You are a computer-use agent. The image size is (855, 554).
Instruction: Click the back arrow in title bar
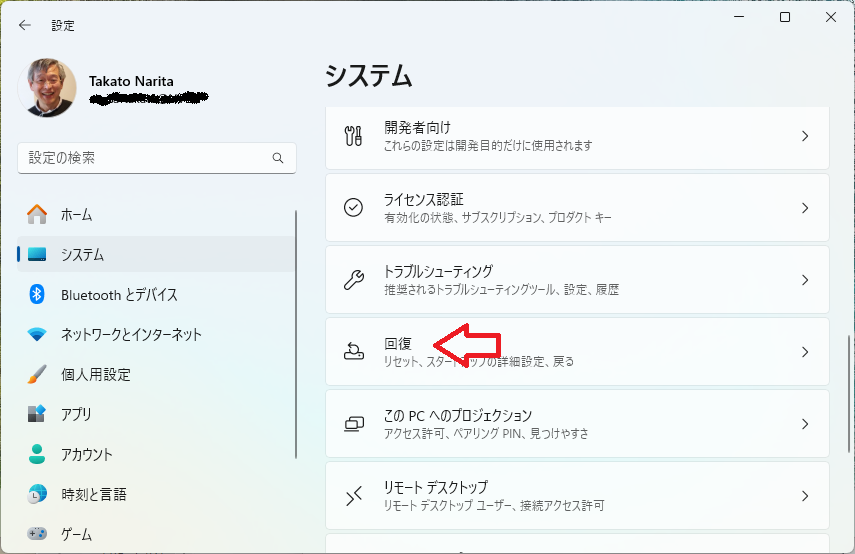[x=24, y=25]
